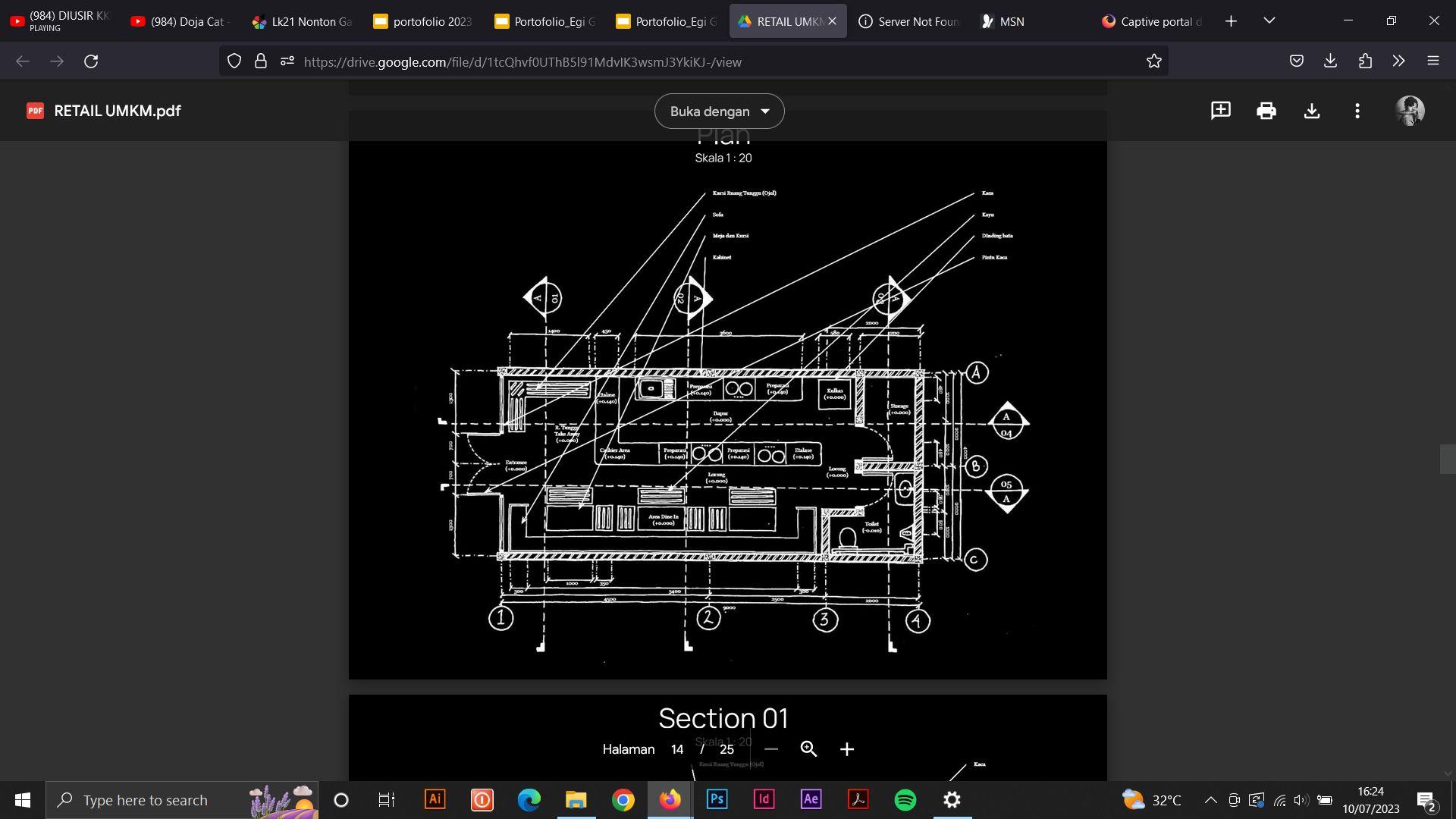
Task: Click the page number field showing 14
Action: 676,749
